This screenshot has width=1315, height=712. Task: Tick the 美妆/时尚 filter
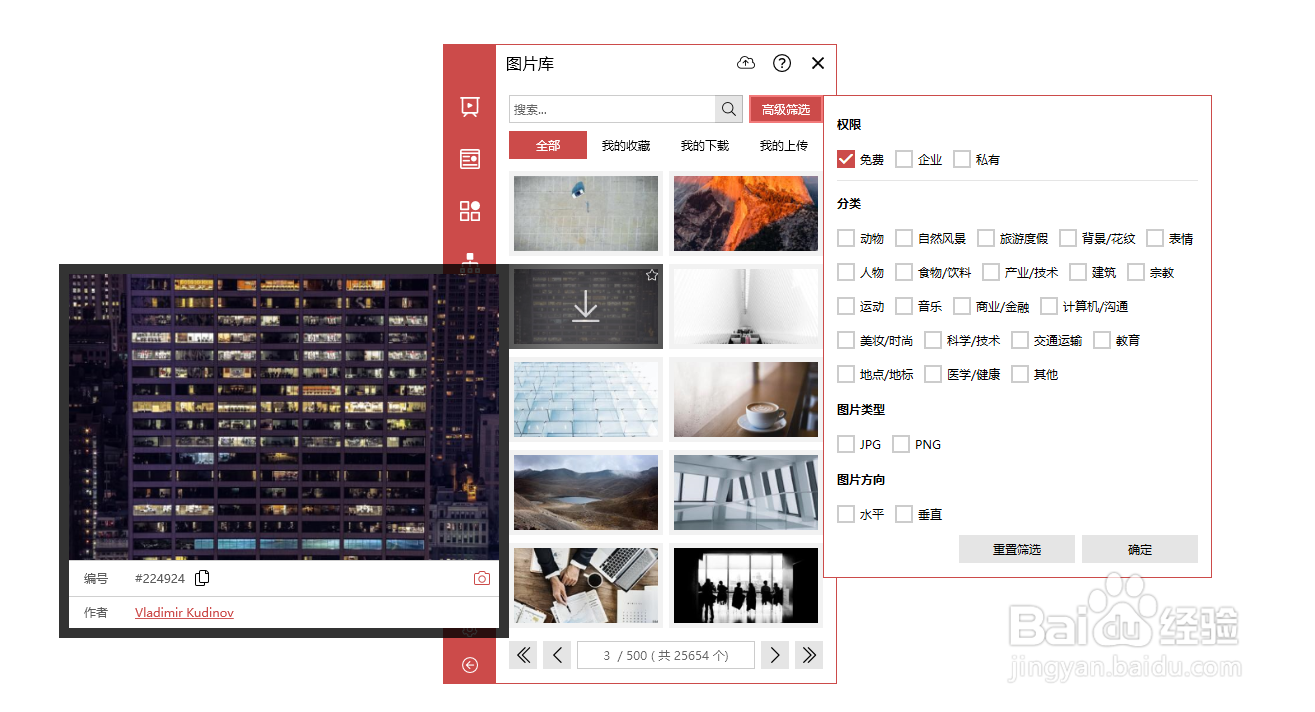(846, 340)
